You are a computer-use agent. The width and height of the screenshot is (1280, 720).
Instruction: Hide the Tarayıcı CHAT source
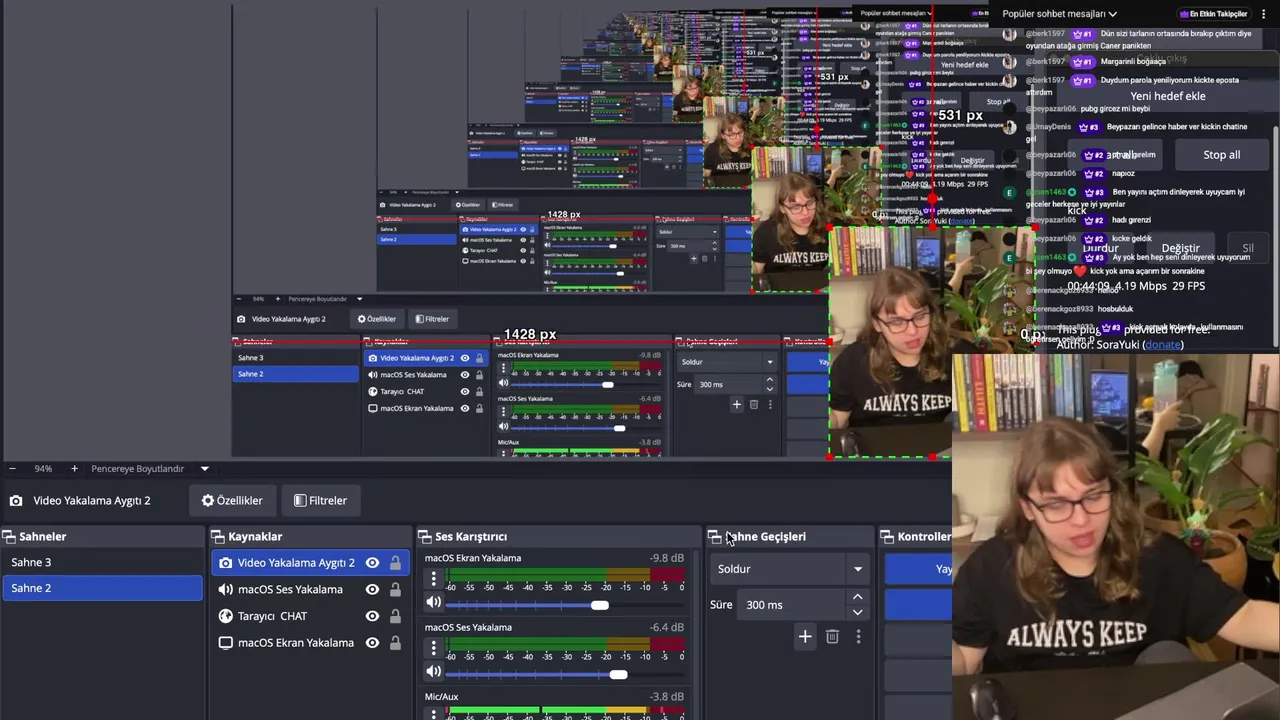click(372, 616)
